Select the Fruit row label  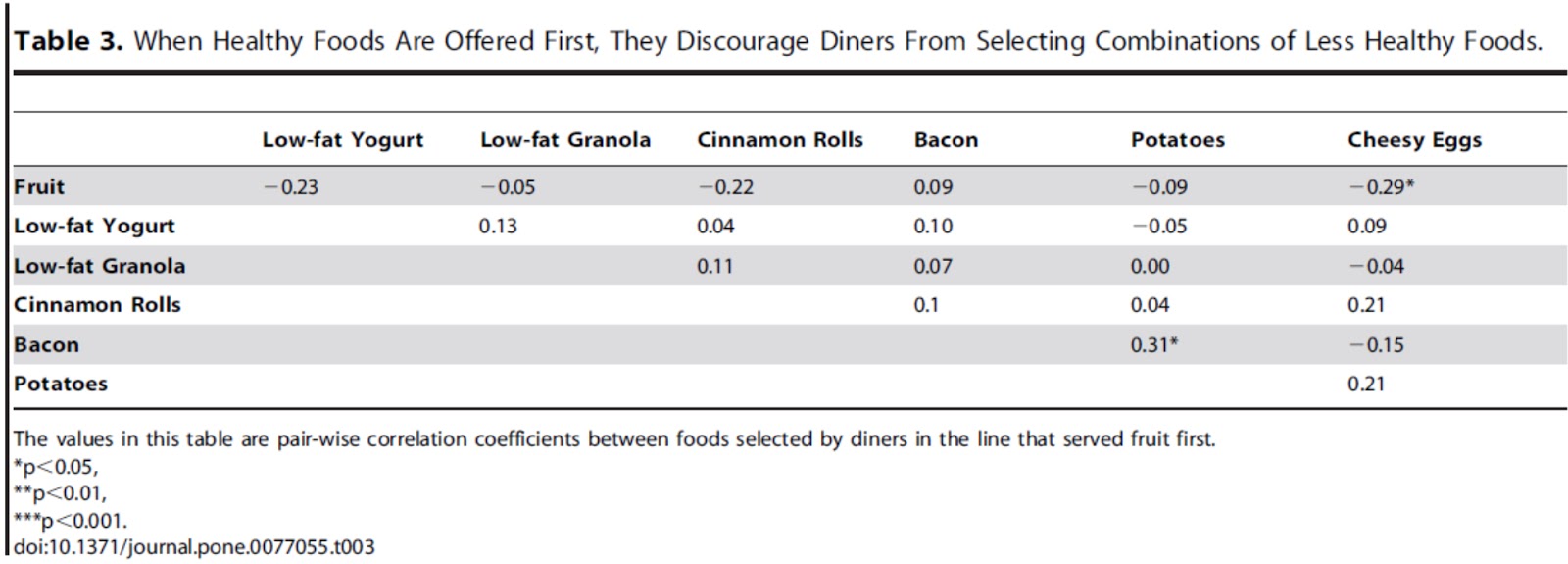[39, 186]
